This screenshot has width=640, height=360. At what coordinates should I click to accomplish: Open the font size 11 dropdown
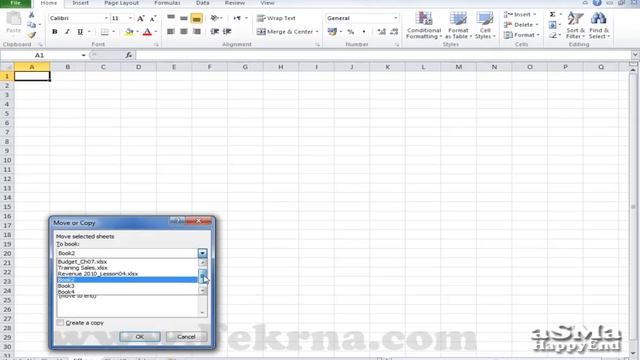click(130, 18)
